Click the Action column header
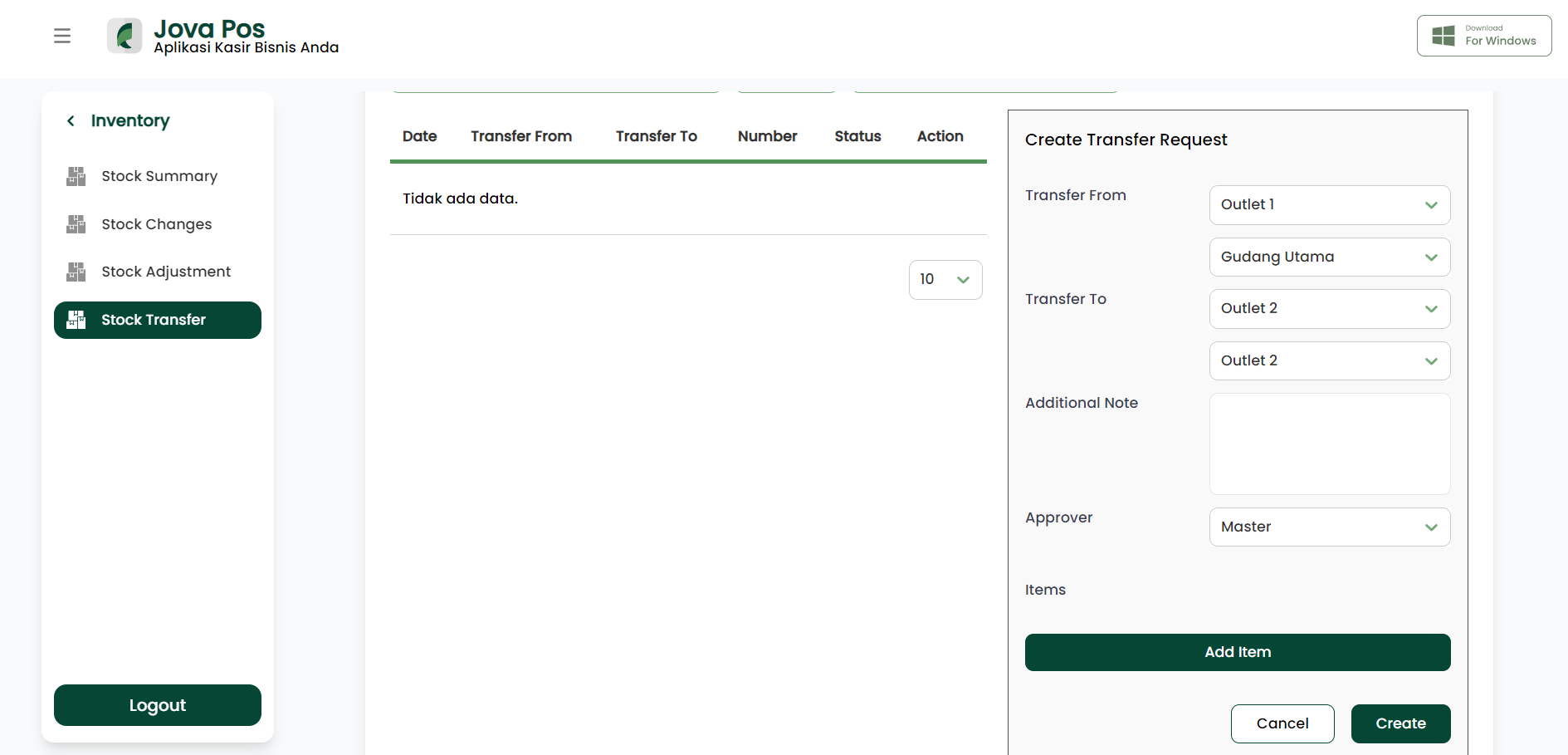The image size is (1568, 755). [x=940, y=136]
